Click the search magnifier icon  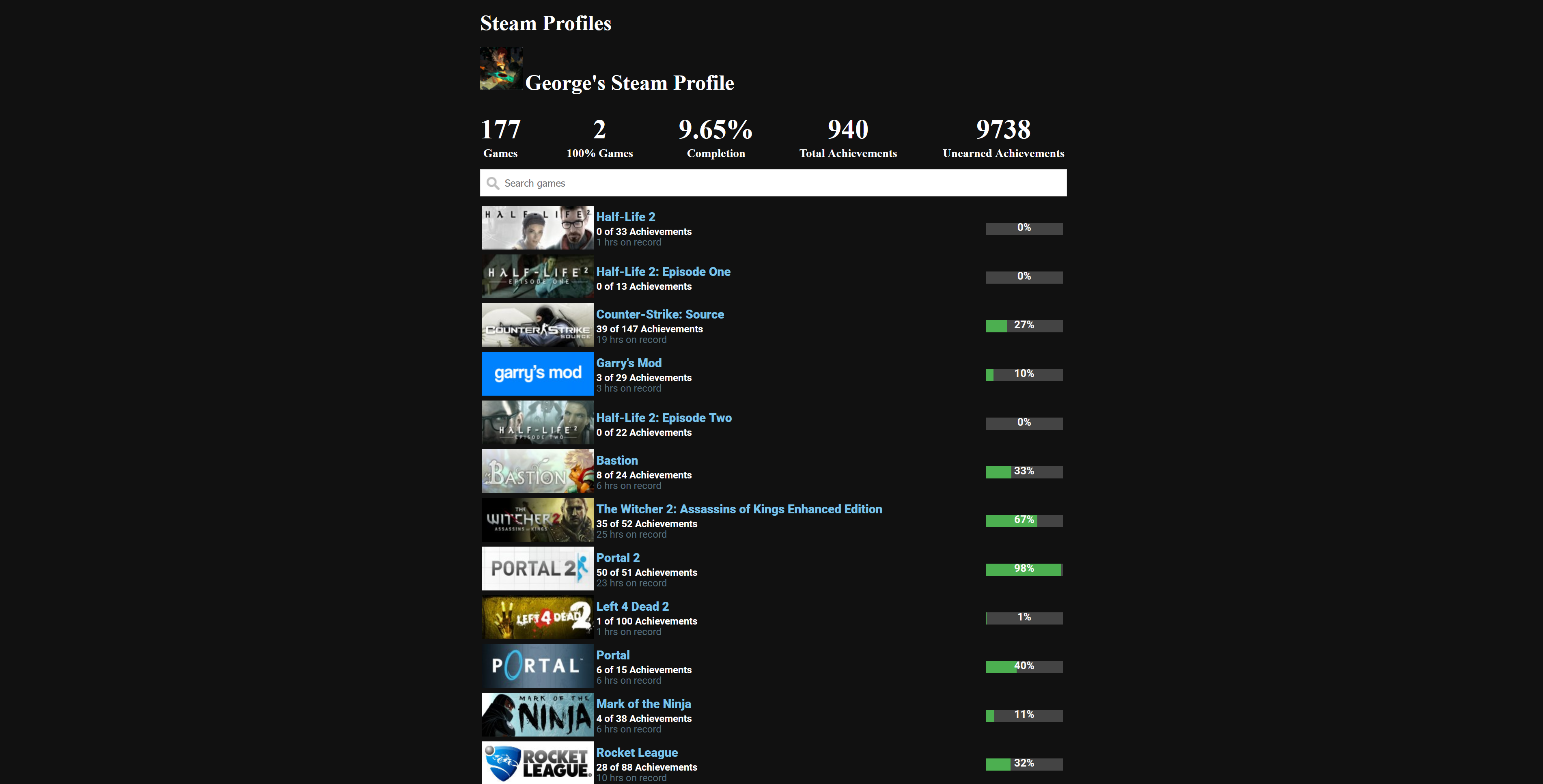pyautogui.click(x=492, y=183)
